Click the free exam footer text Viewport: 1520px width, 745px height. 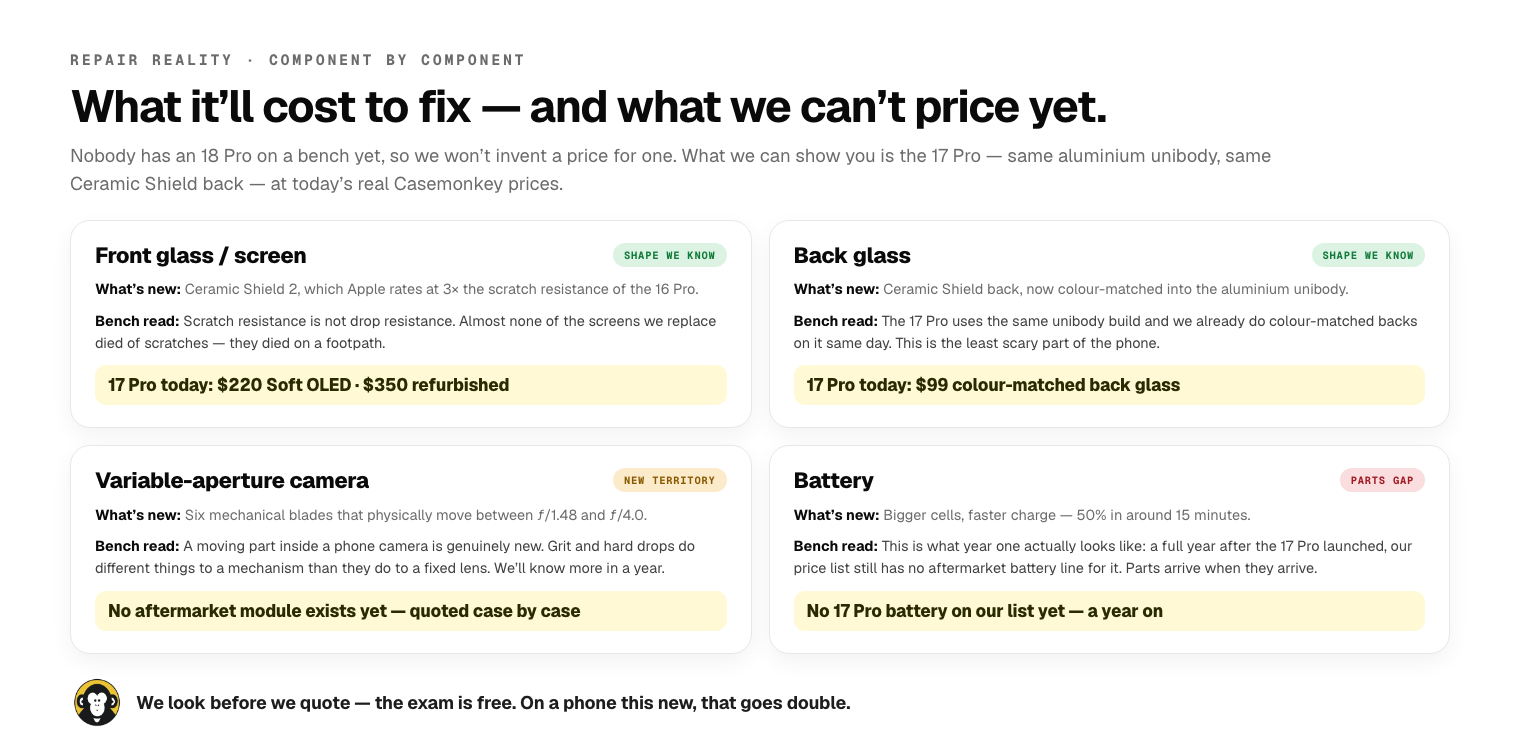click(493, 703)
